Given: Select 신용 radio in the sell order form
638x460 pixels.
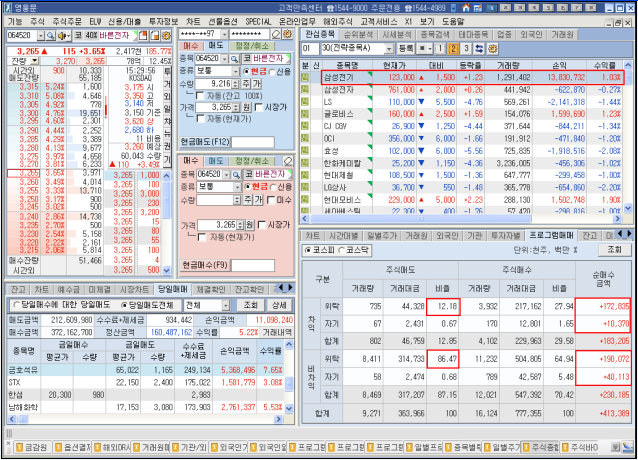Looking at the screenshot, I should (272, 72).
